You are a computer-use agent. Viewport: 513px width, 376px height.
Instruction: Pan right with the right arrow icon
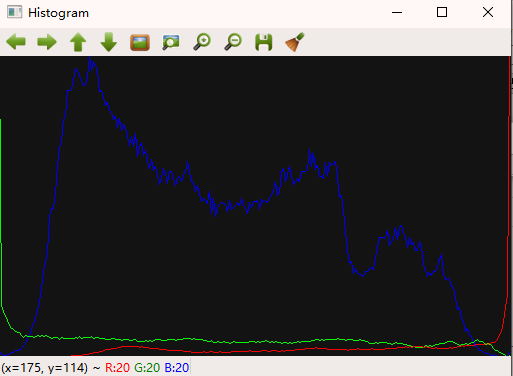point(47,42)
